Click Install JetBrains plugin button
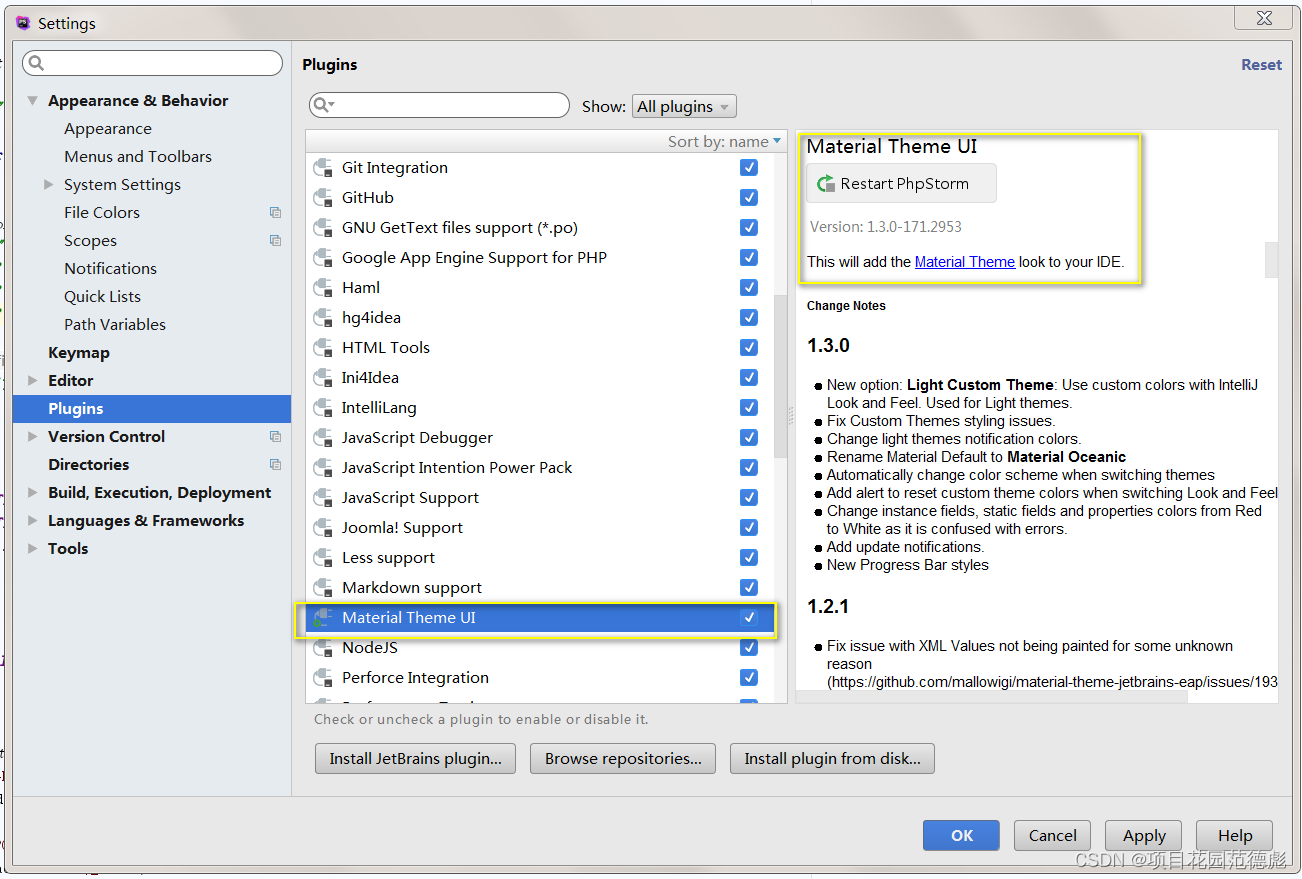The width and height of the screenshot is (1302, 879). click(x=415, y=758)
